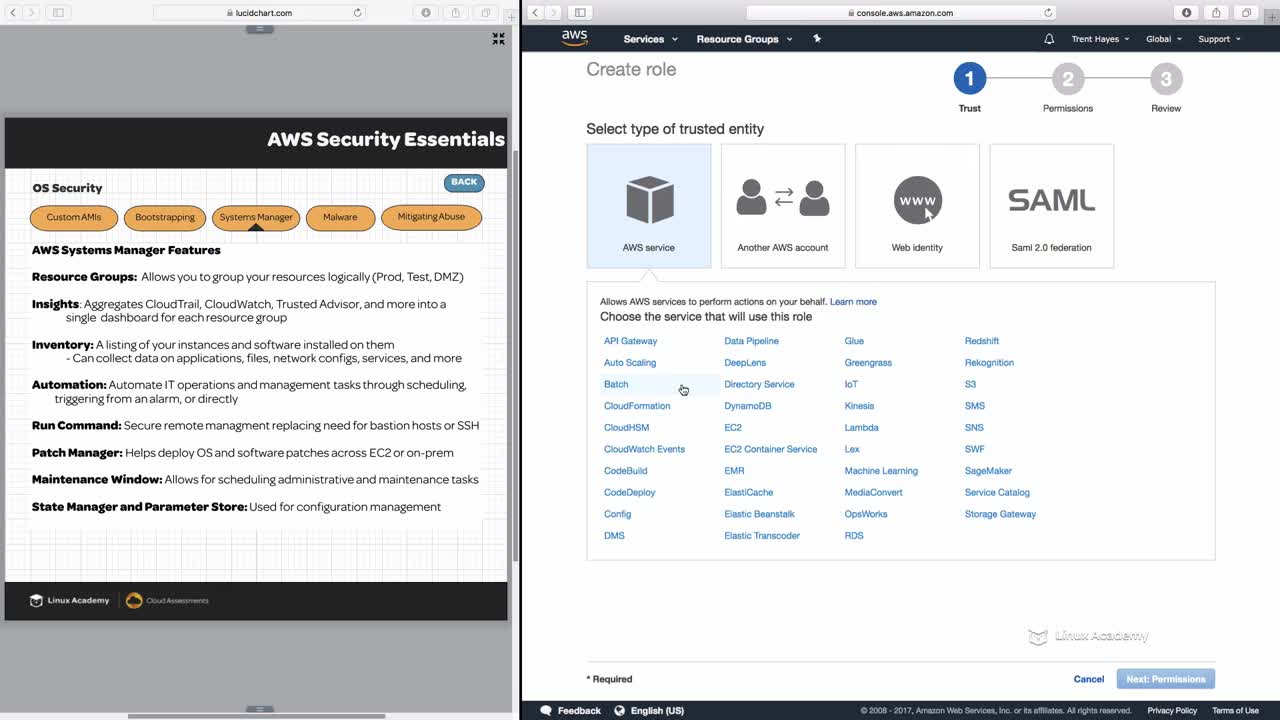Click the AWS logo home icon
The image size is (1280, 720).
pos(574,38)
